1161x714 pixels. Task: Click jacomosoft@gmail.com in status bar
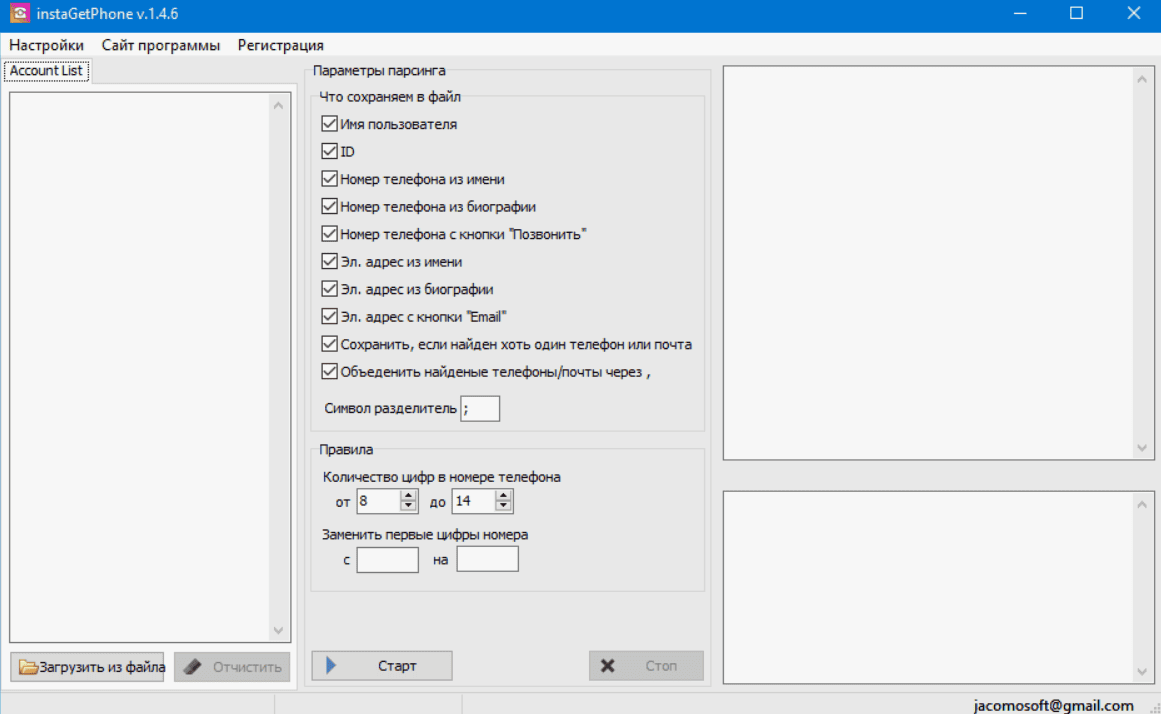(x=1053, y=705)
